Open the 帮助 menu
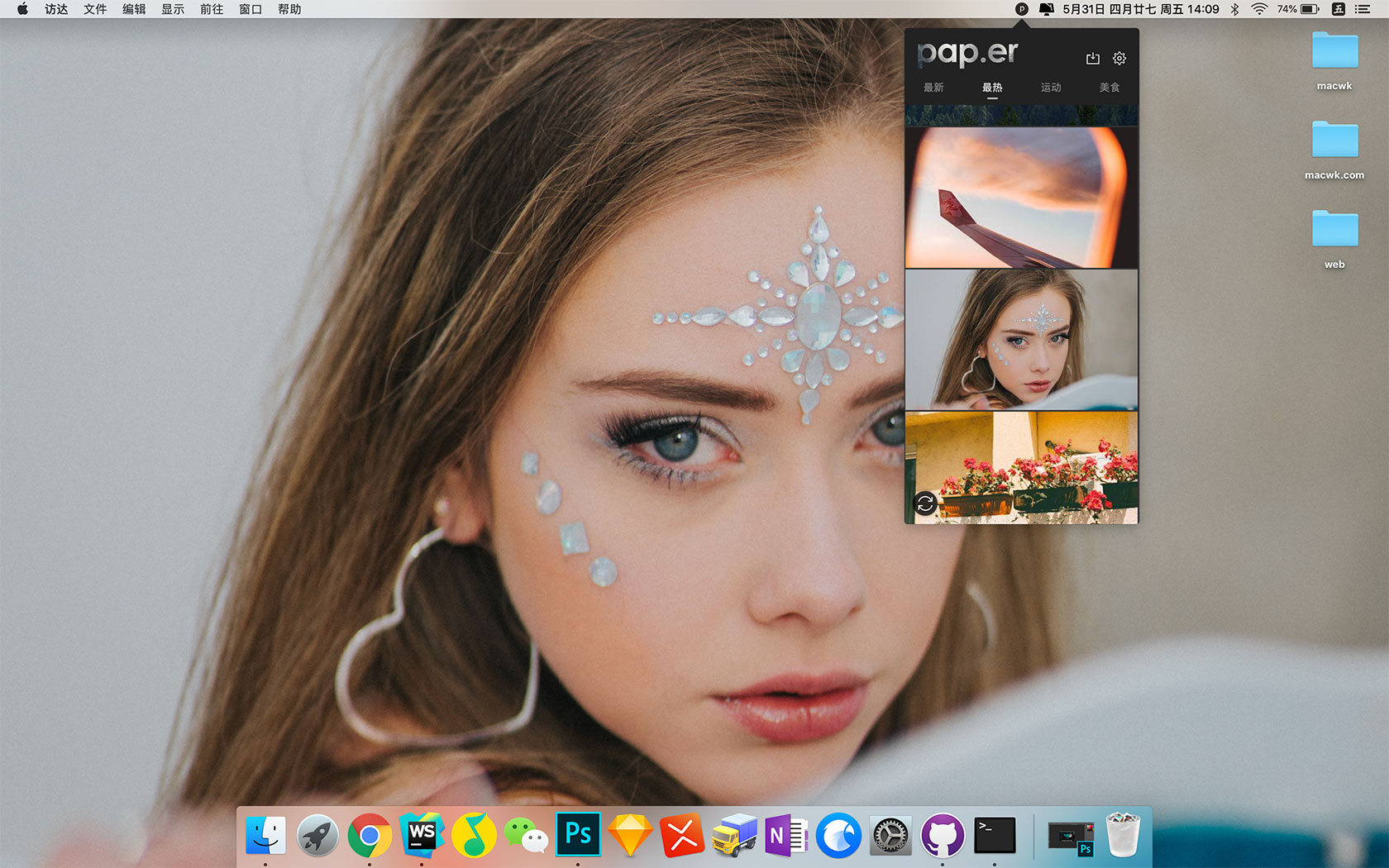This screenshot has width=1389, height=868. click(x=289, y=9)
